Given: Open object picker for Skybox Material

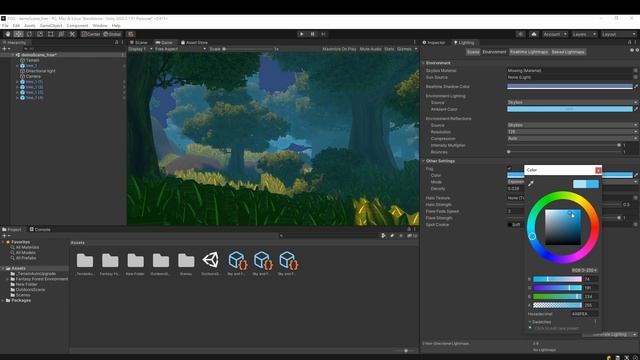Looking at the screenshot, I should [636, 71].
